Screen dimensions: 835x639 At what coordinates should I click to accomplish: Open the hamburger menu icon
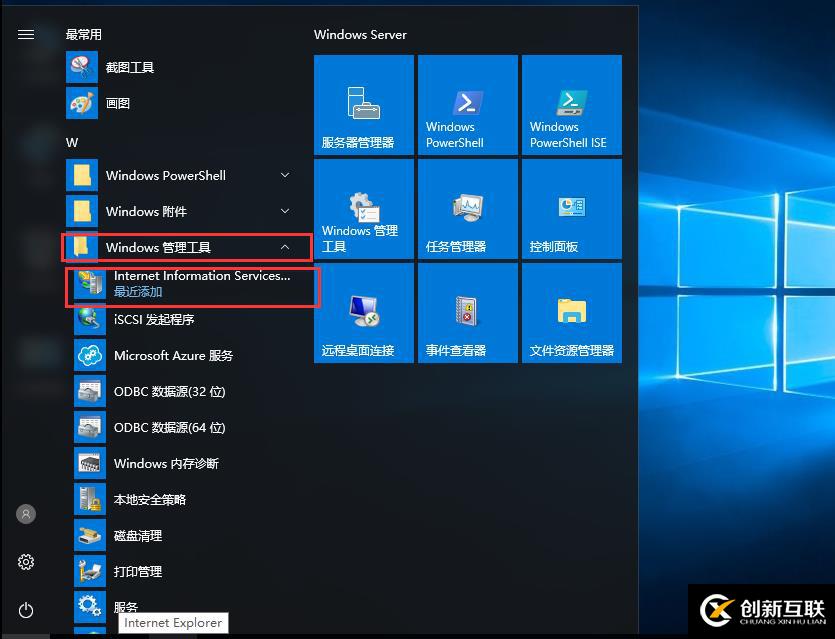26,35
